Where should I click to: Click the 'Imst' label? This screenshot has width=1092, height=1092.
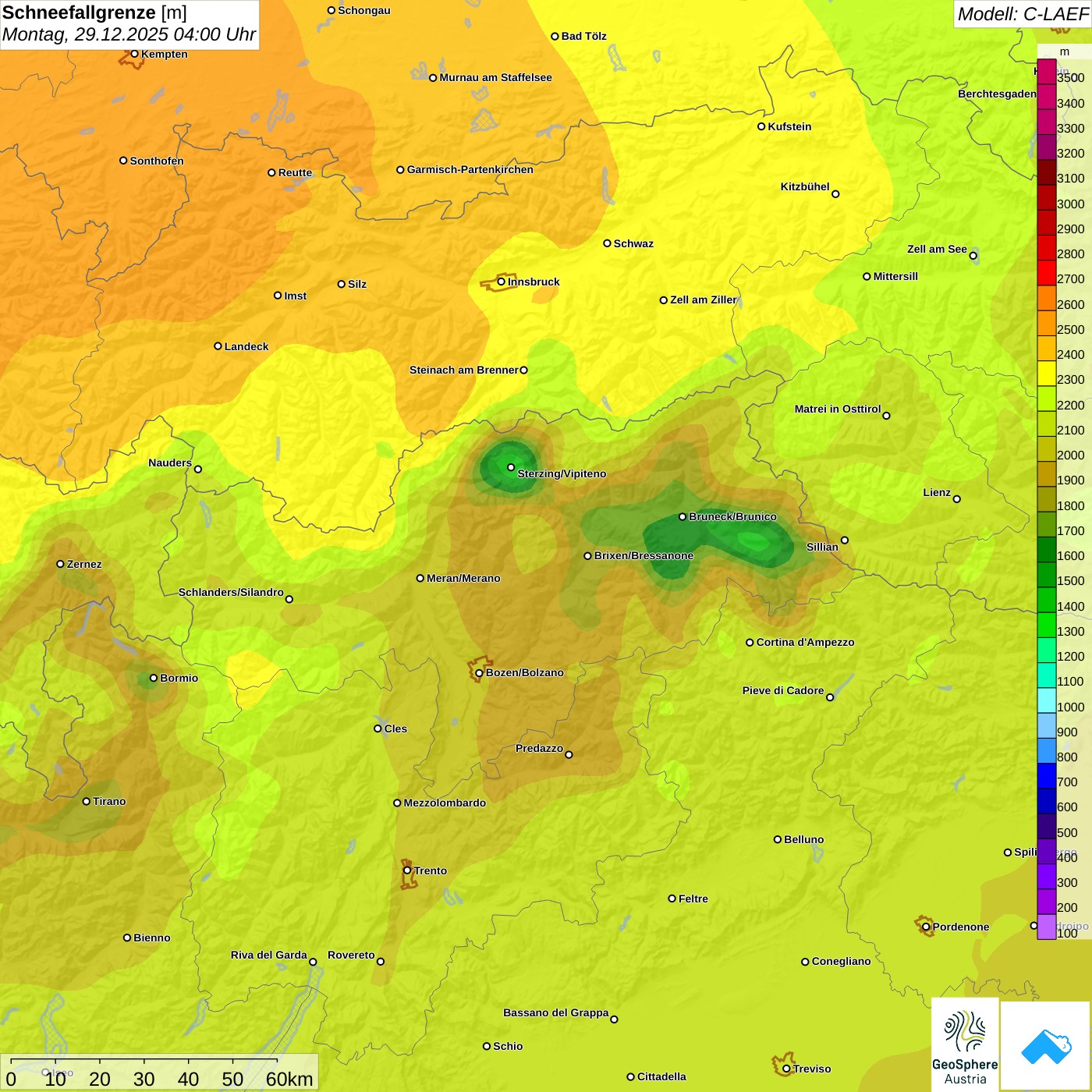tap(296, 296)
